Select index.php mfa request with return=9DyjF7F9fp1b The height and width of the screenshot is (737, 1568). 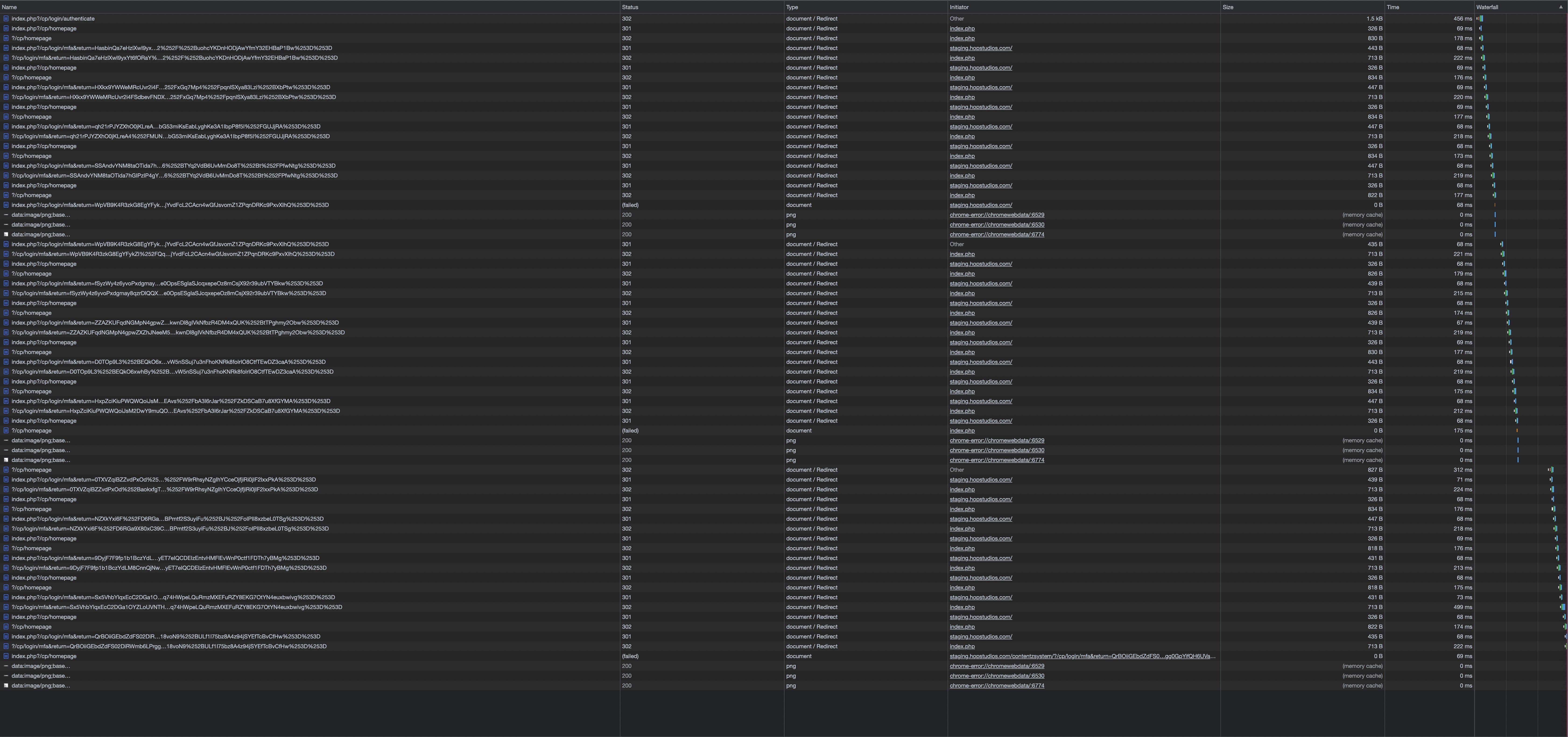[x=165, y=558]
